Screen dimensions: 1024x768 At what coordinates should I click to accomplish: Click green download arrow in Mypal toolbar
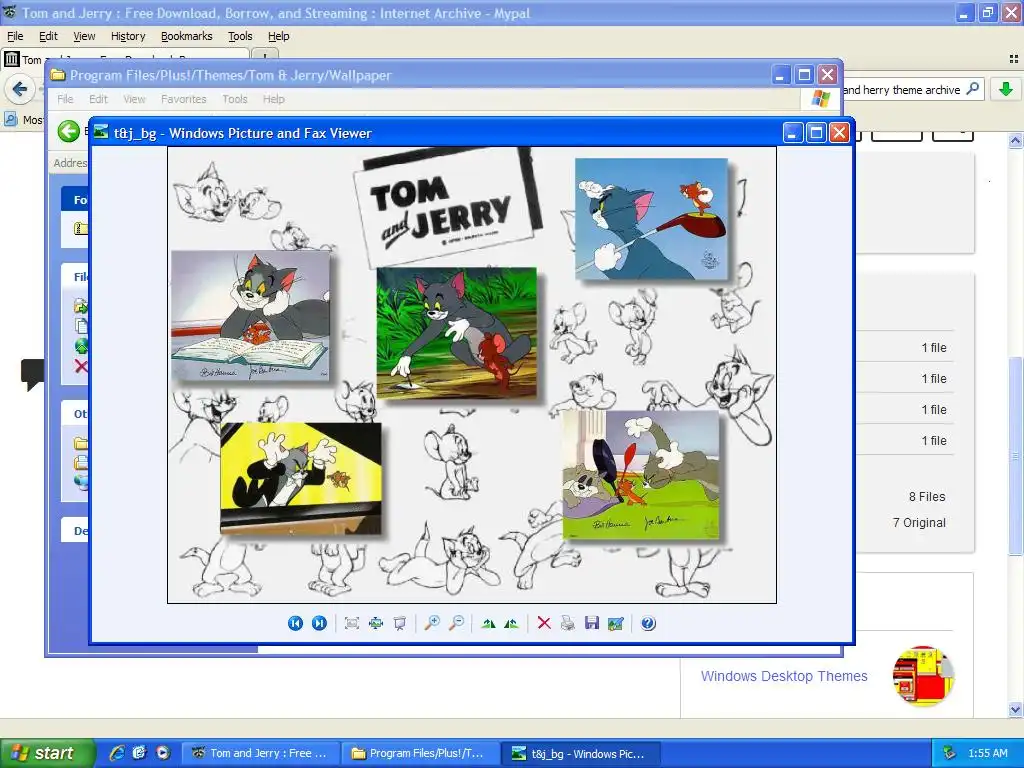point(1006,89)
